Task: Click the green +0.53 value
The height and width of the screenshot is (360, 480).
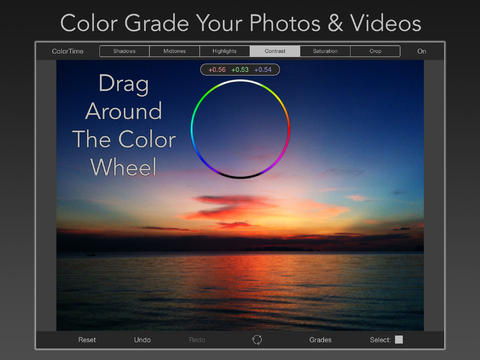Action: [240, 70]
